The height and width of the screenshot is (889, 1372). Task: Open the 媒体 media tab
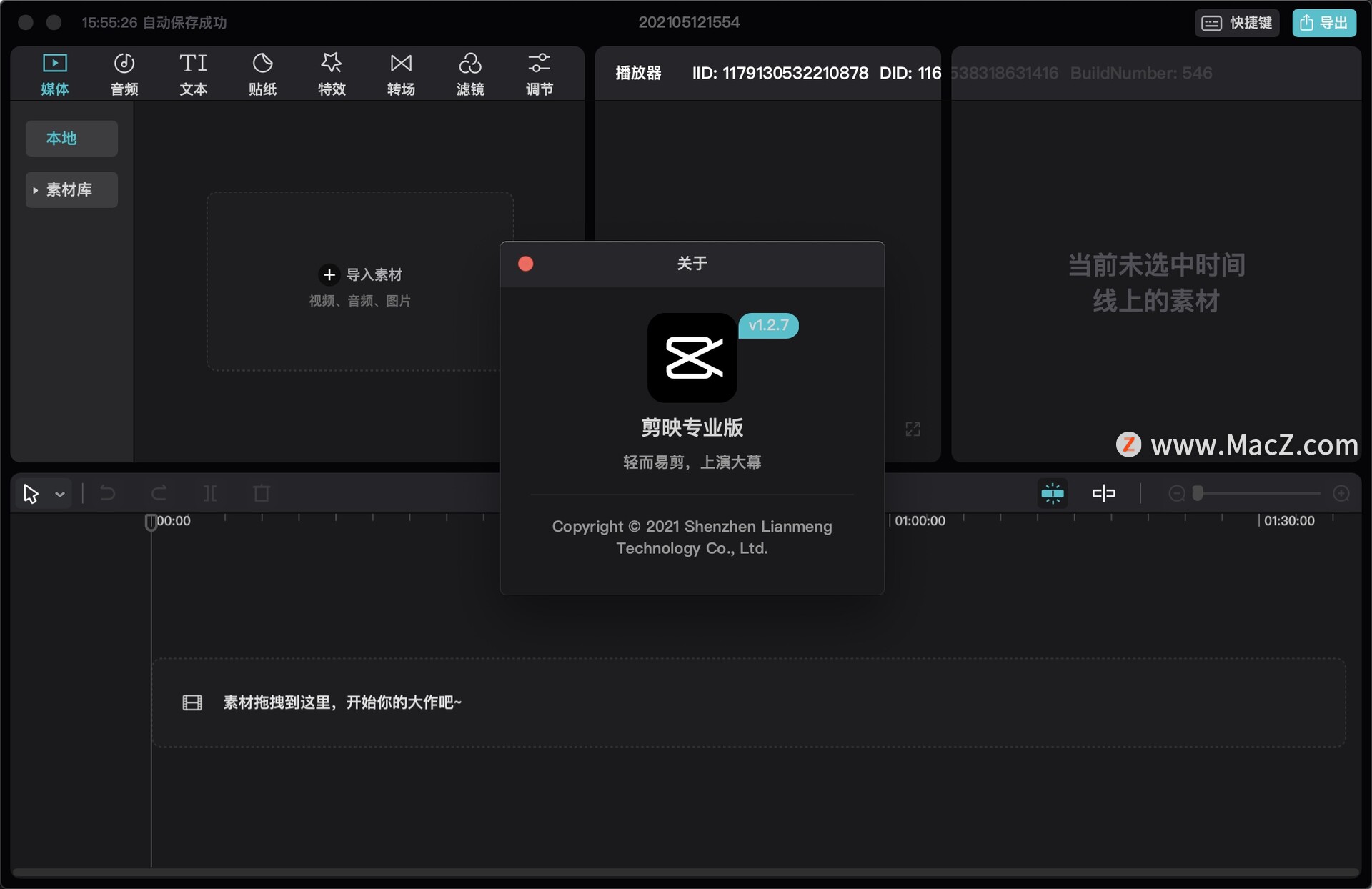[x=55, y=74]
